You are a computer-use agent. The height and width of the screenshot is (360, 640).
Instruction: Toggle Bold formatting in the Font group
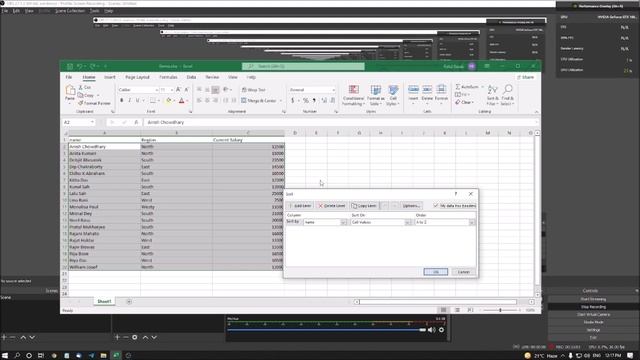tap(121, 100)
